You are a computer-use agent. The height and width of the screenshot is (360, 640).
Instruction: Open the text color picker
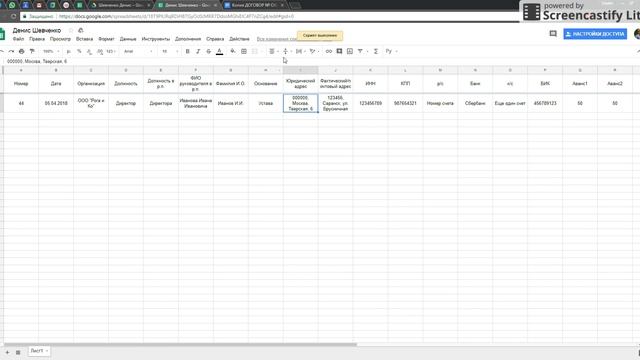[220, 51]
